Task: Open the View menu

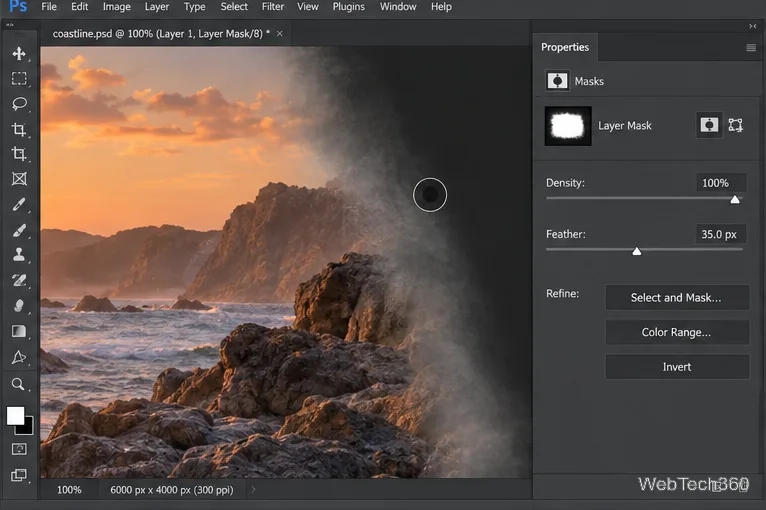Action: tap(308, 7)
